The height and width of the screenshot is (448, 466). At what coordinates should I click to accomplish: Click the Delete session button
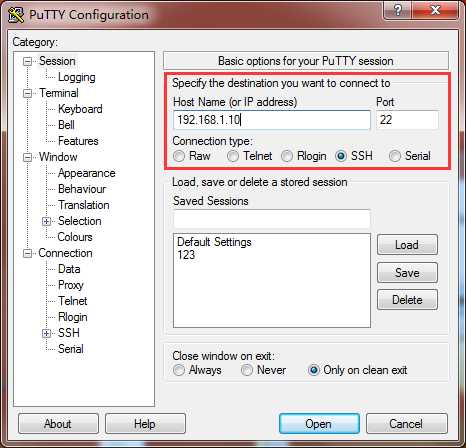pos(407,300)
